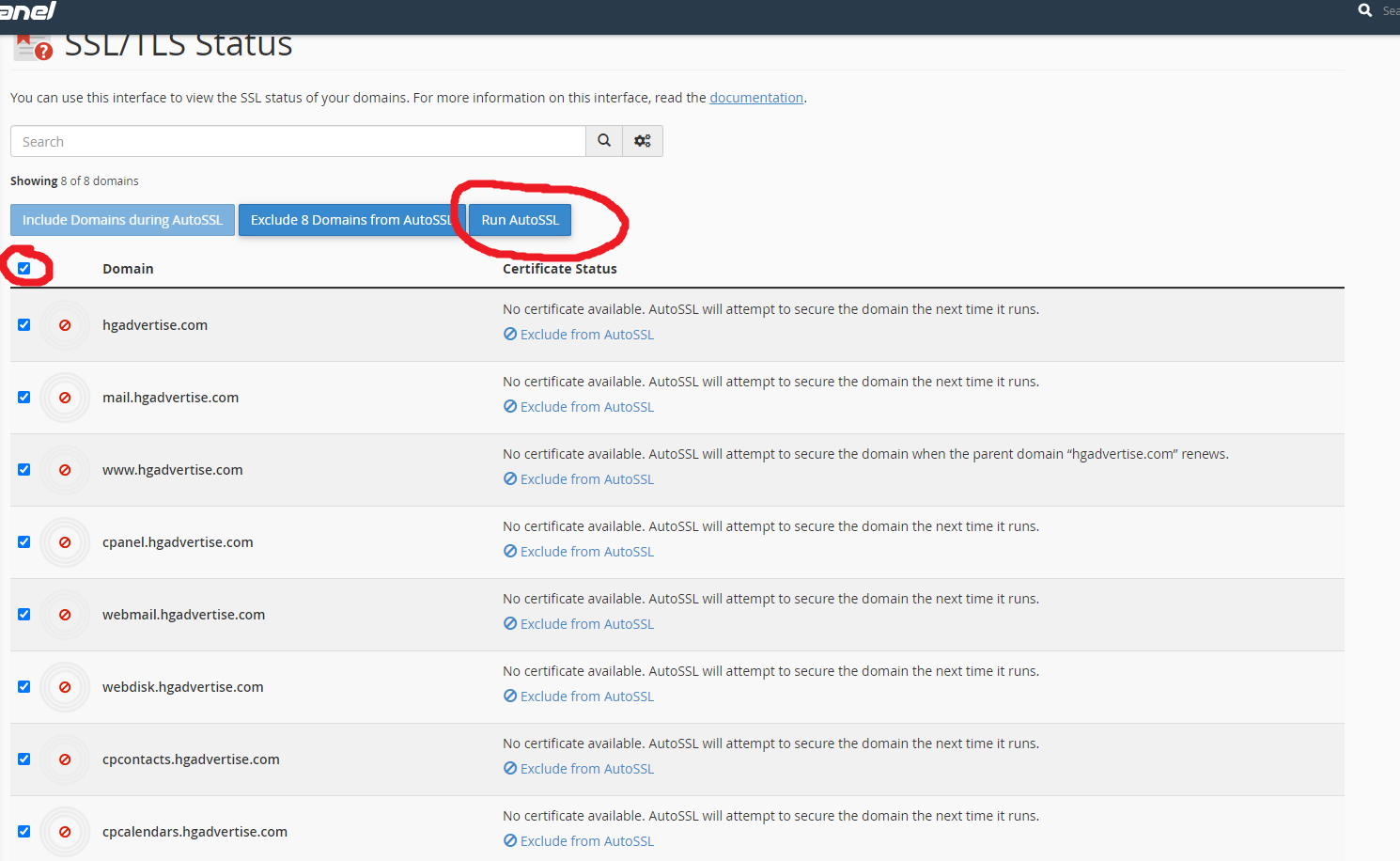Click the Domain column header
Screen dimensions: 1400x861
(x=128, y=269)
